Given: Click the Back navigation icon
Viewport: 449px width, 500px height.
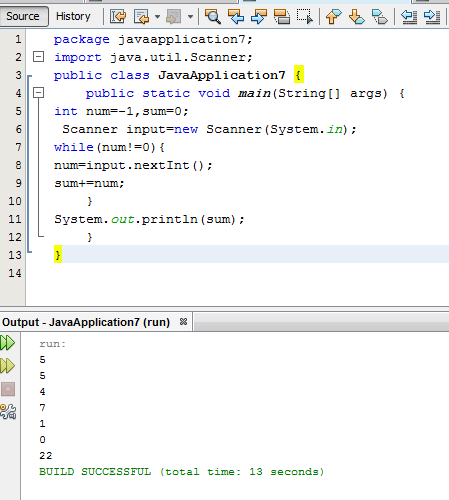Looking at the screenshot, I should pos(141,16).
